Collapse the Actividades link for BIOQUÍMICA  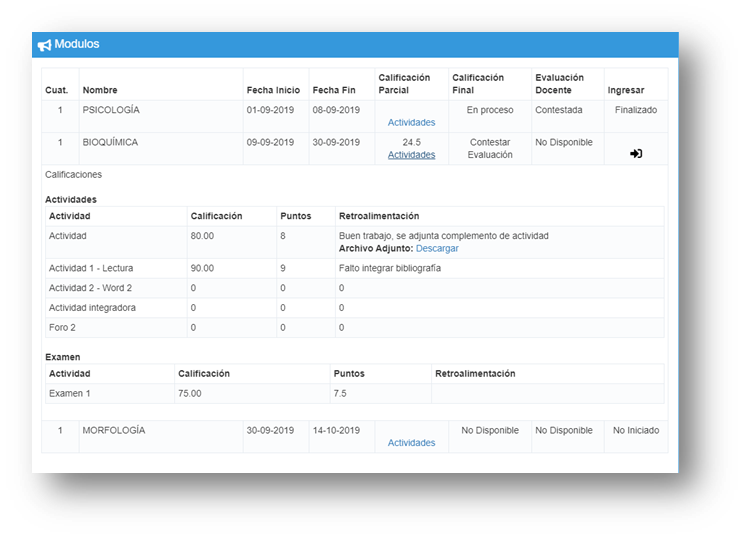pos(411,155)
